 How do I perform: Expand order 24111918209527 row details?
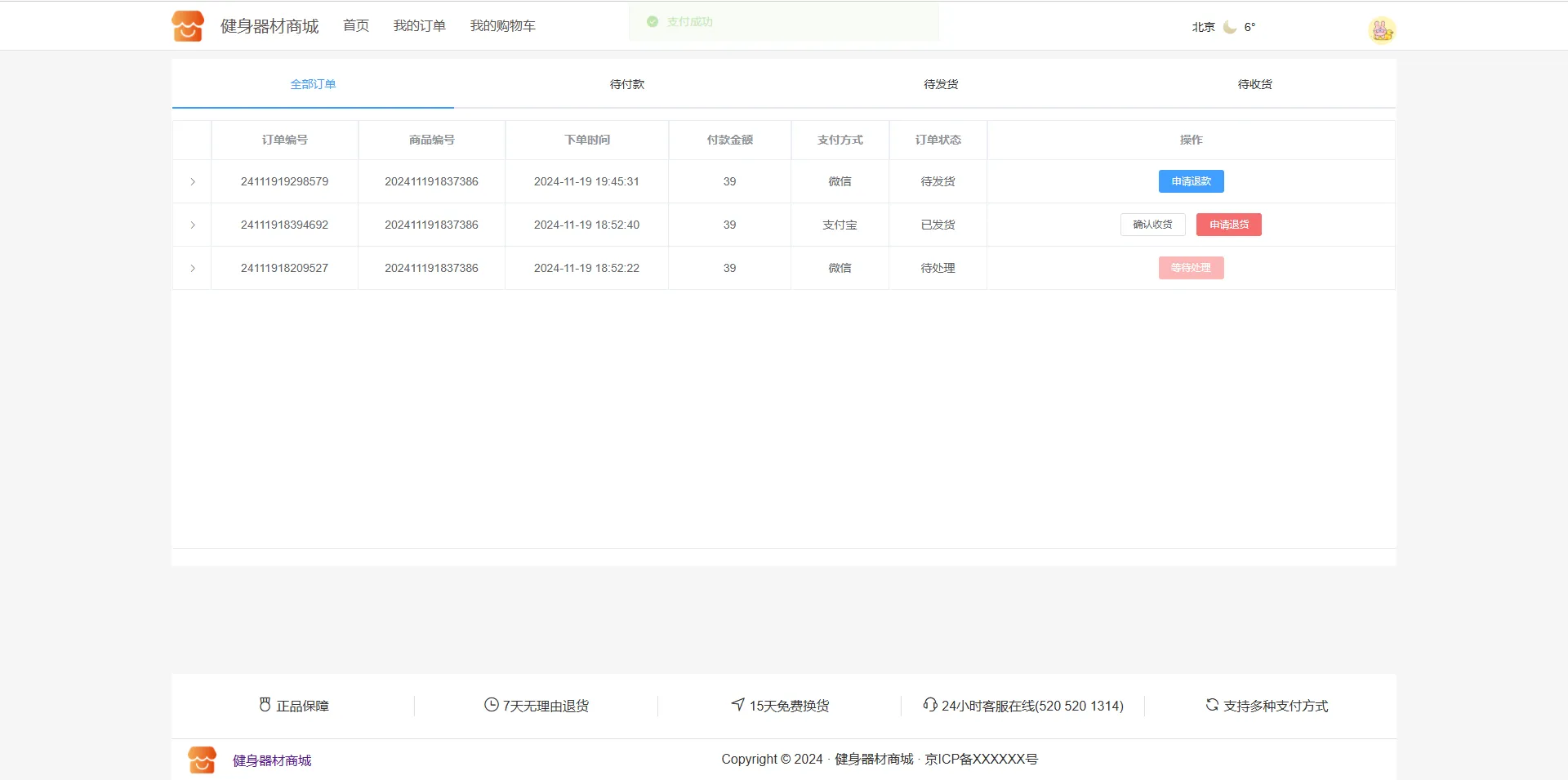pos(193,268)
